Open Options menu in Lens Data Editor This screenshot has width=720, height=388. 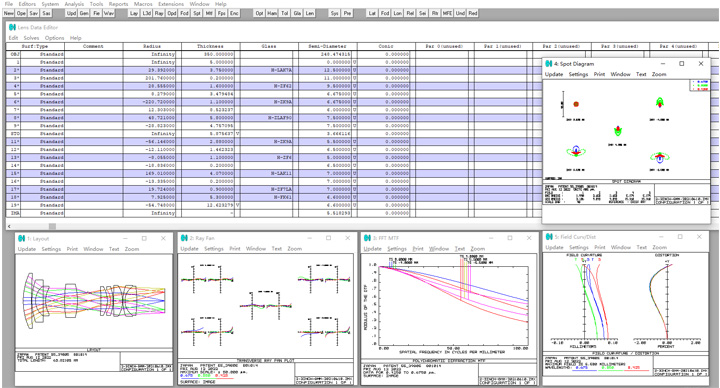[x=54, y=38]
